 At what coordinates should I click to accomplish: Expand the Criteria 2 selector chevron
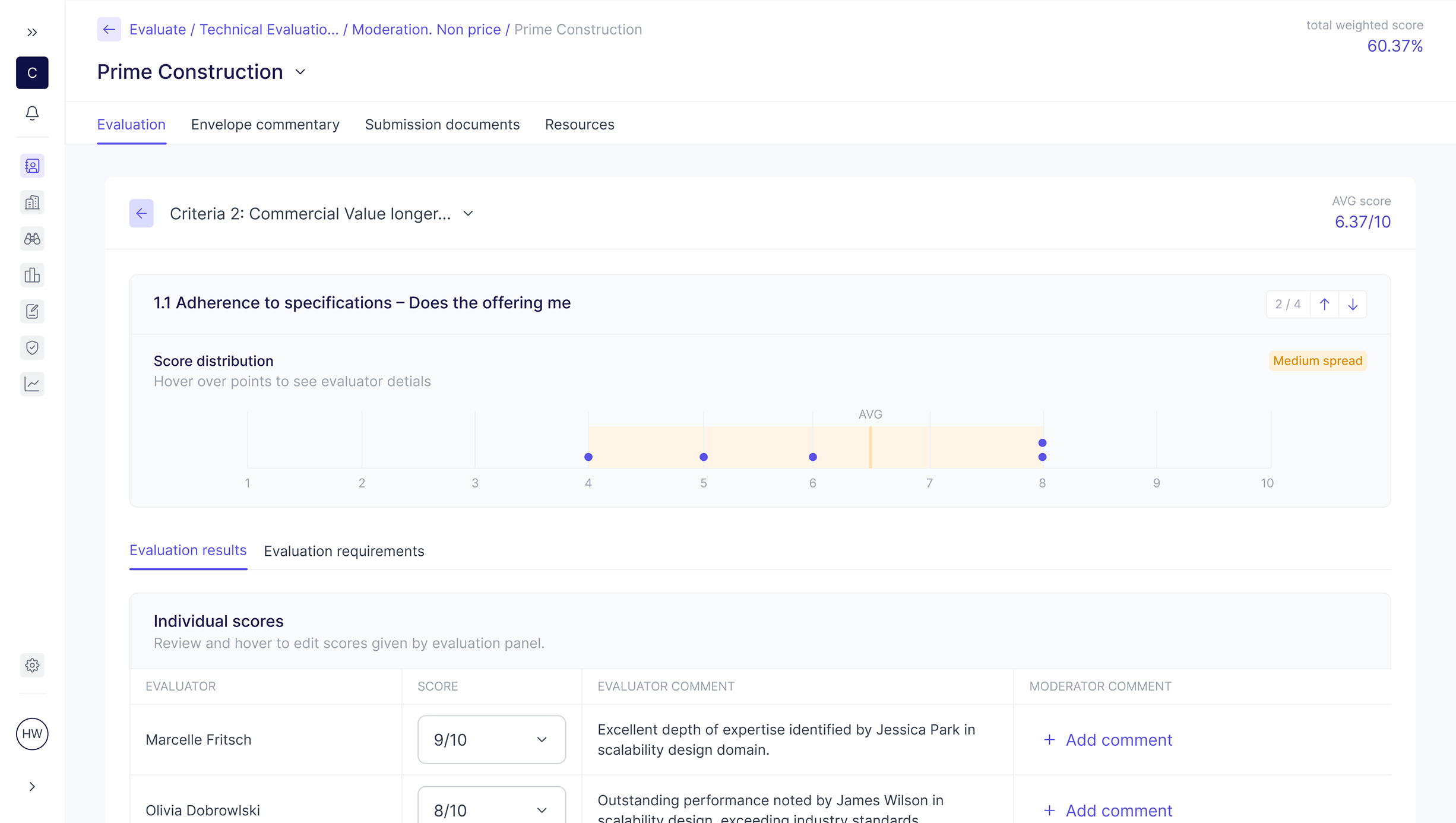pyautogui.click(x=468, y=213)
